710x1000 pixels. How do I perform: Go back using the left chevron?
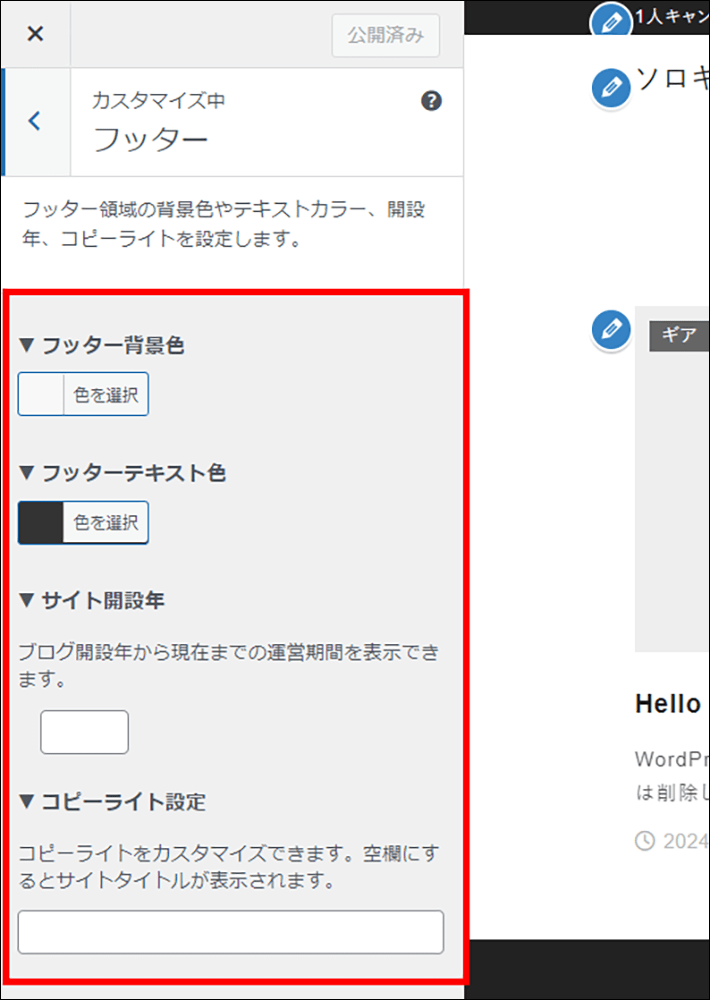coord(35,121)
